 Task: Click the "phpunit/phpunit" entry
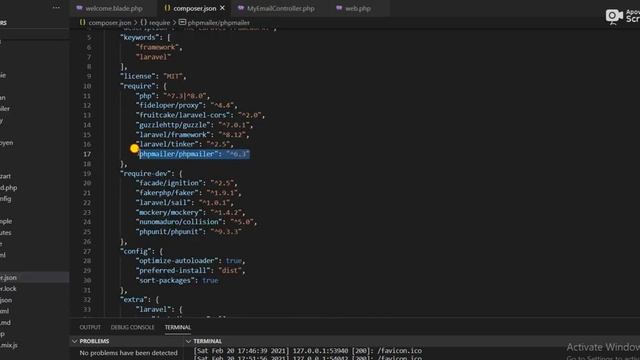(x=189, y=231)
